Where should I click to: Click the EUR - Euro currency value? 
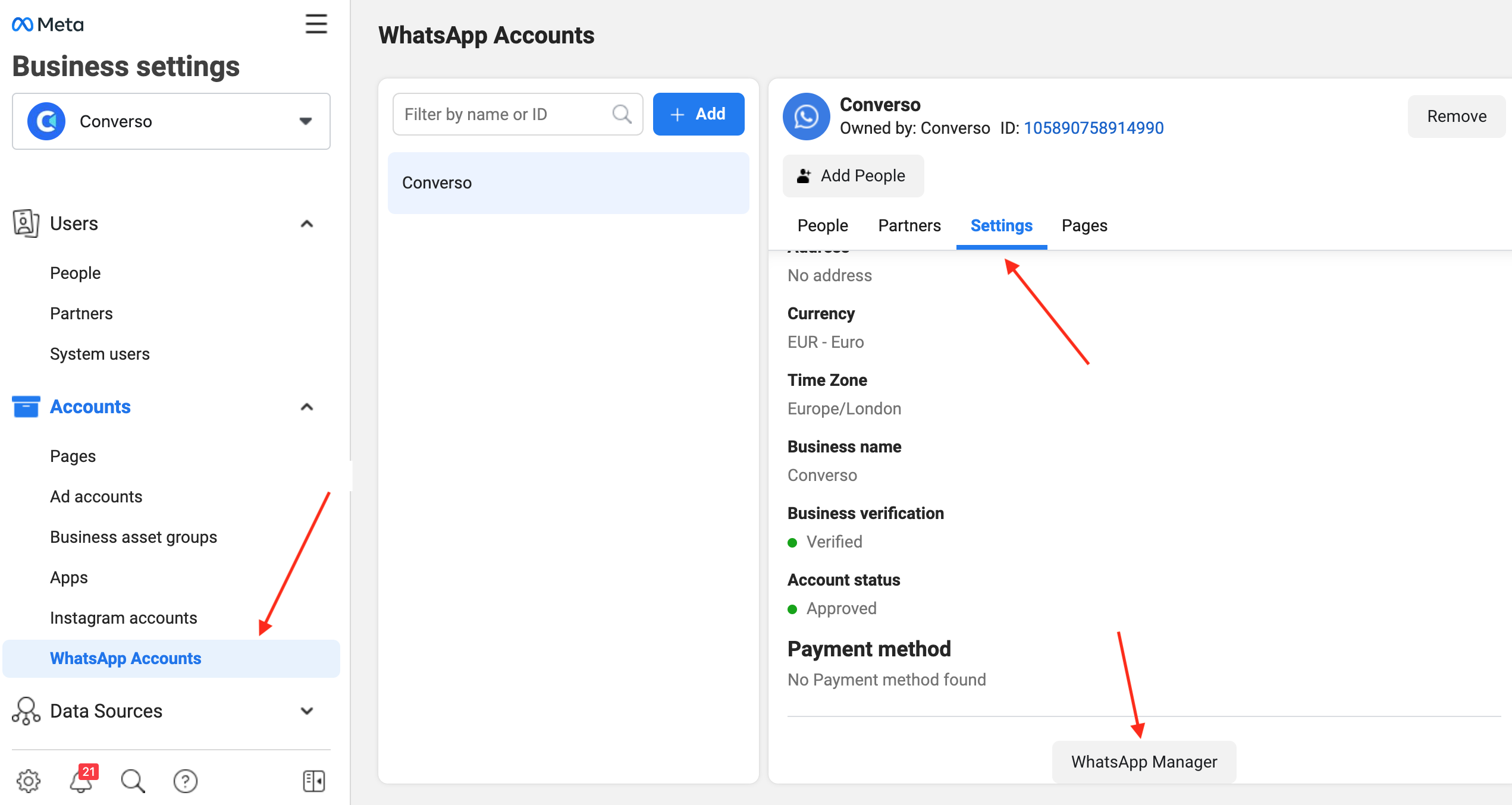(x=826, y=342)
